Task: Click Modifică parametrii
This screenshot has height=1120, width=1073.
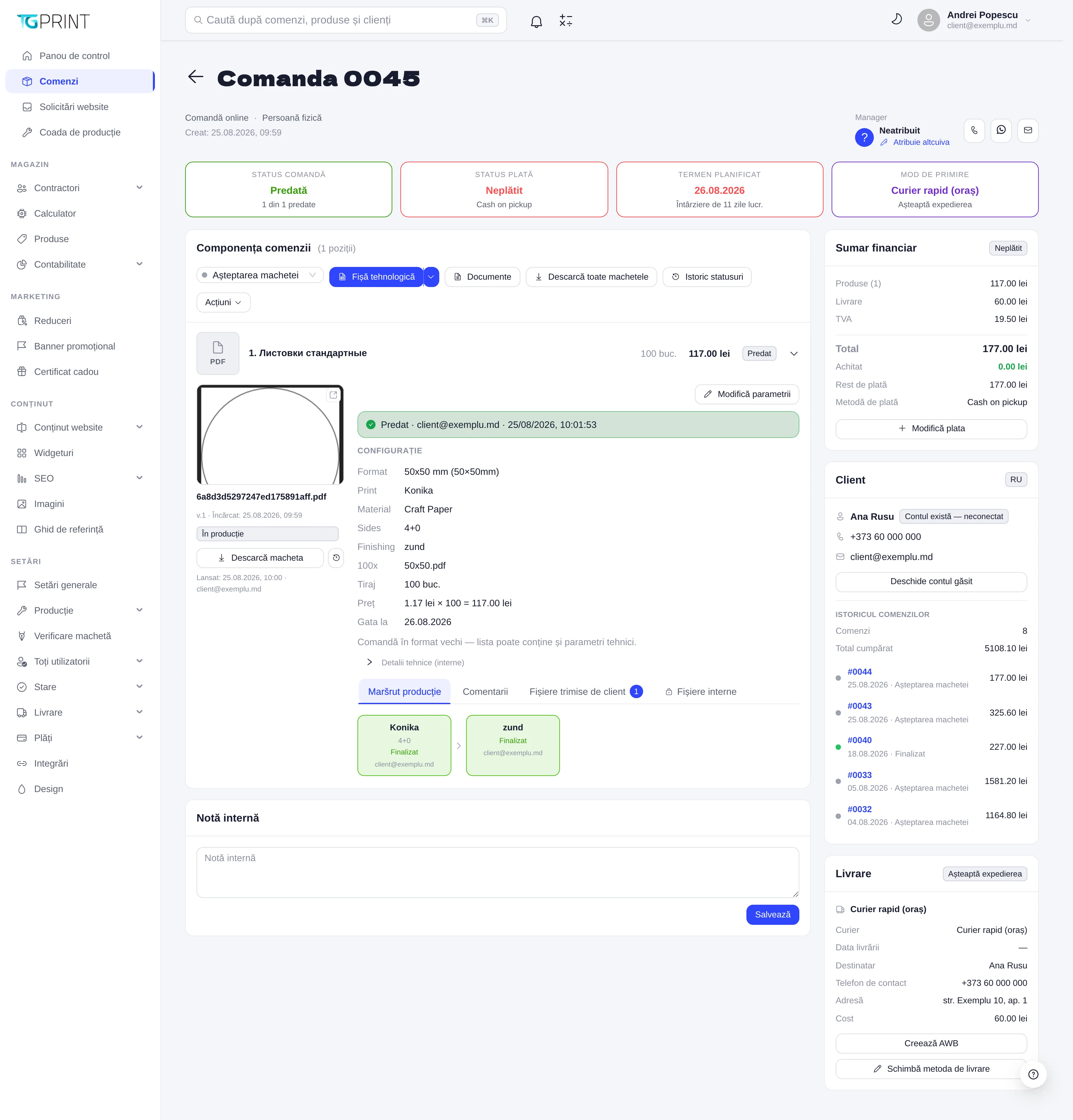Action: click(747, 394)
